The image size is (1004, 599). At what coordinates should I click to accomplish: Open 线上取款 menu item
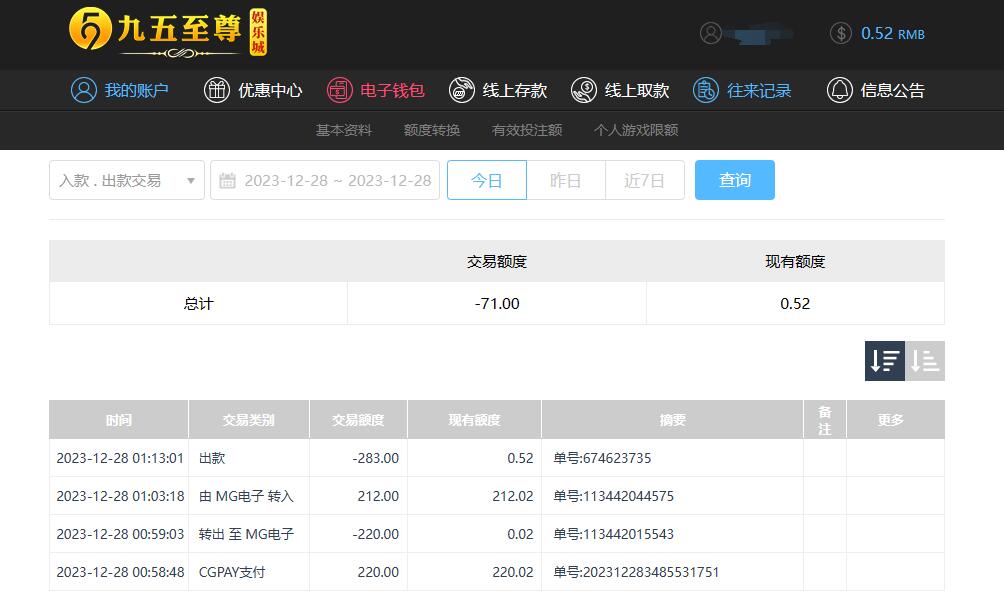[620, 90]
